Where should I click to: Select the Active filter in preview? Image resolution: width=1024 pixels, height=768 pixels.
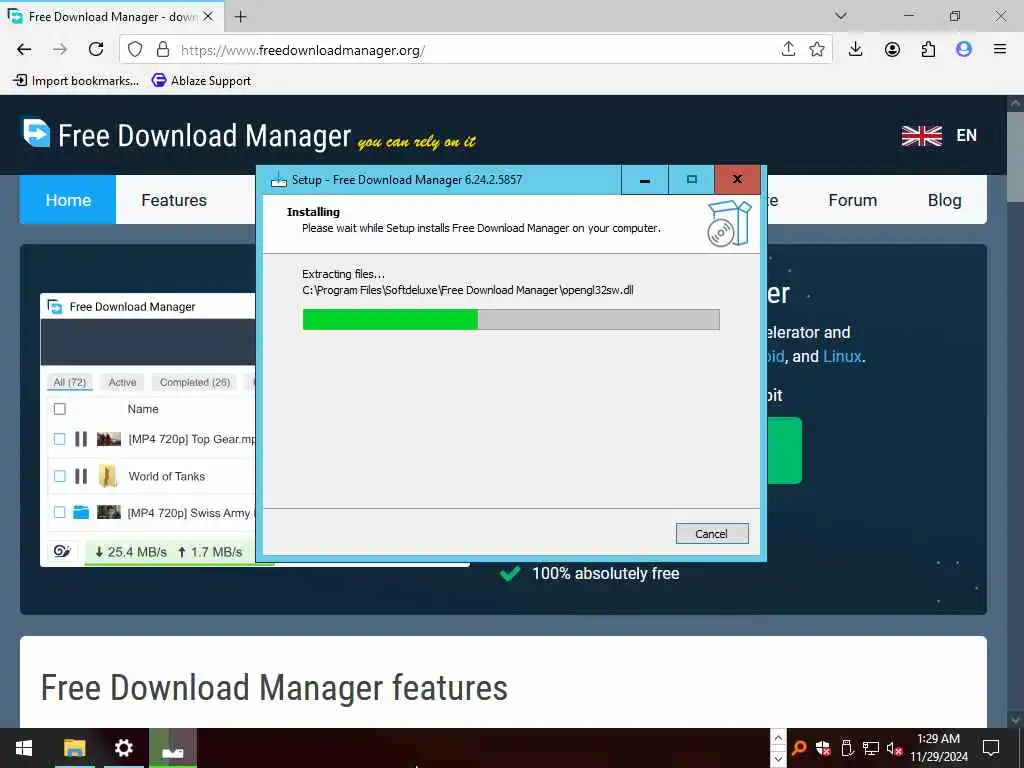[122, 382]
